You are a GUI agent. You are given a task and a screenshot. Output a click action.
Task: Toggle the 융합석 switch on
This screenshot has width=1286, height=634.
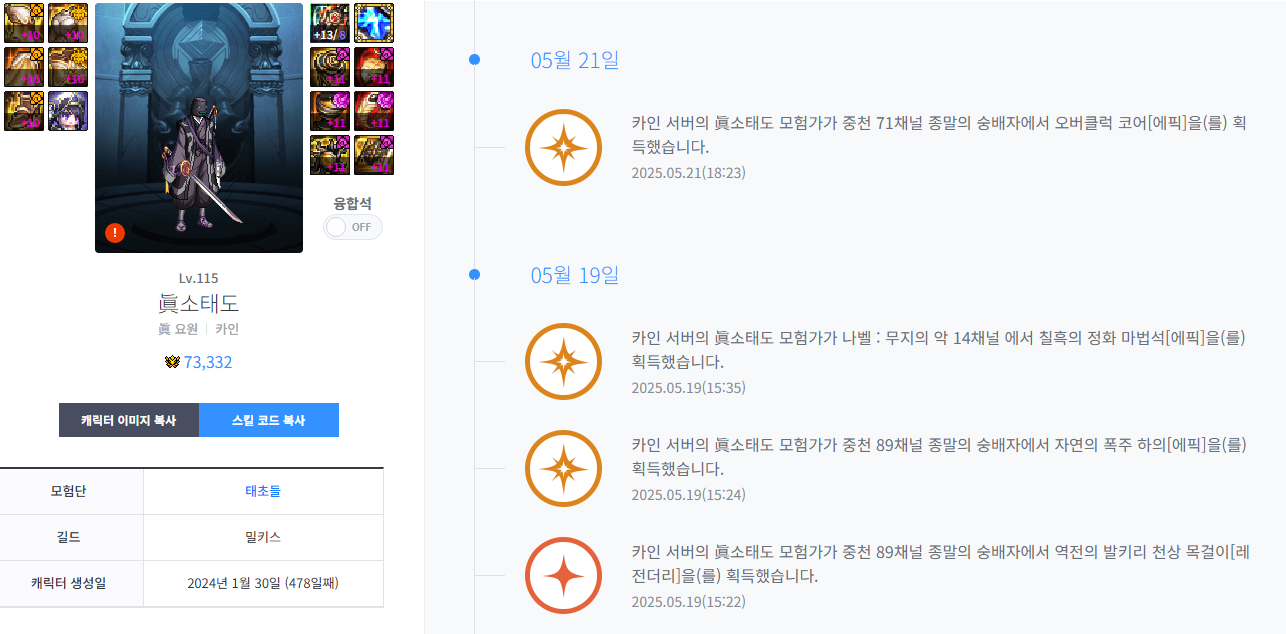tap(352, 227)
